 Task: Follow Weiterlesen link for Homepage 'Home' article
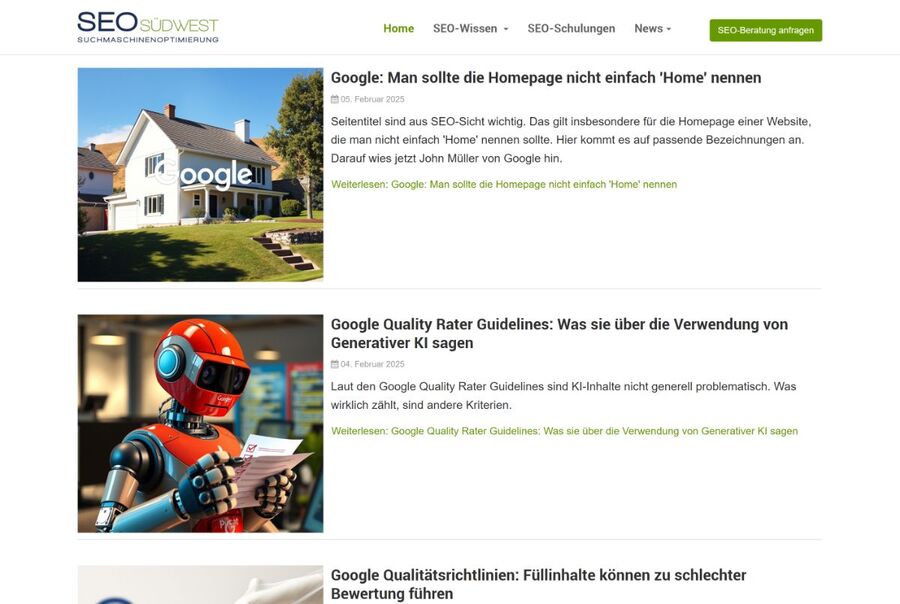click(504, 184)
